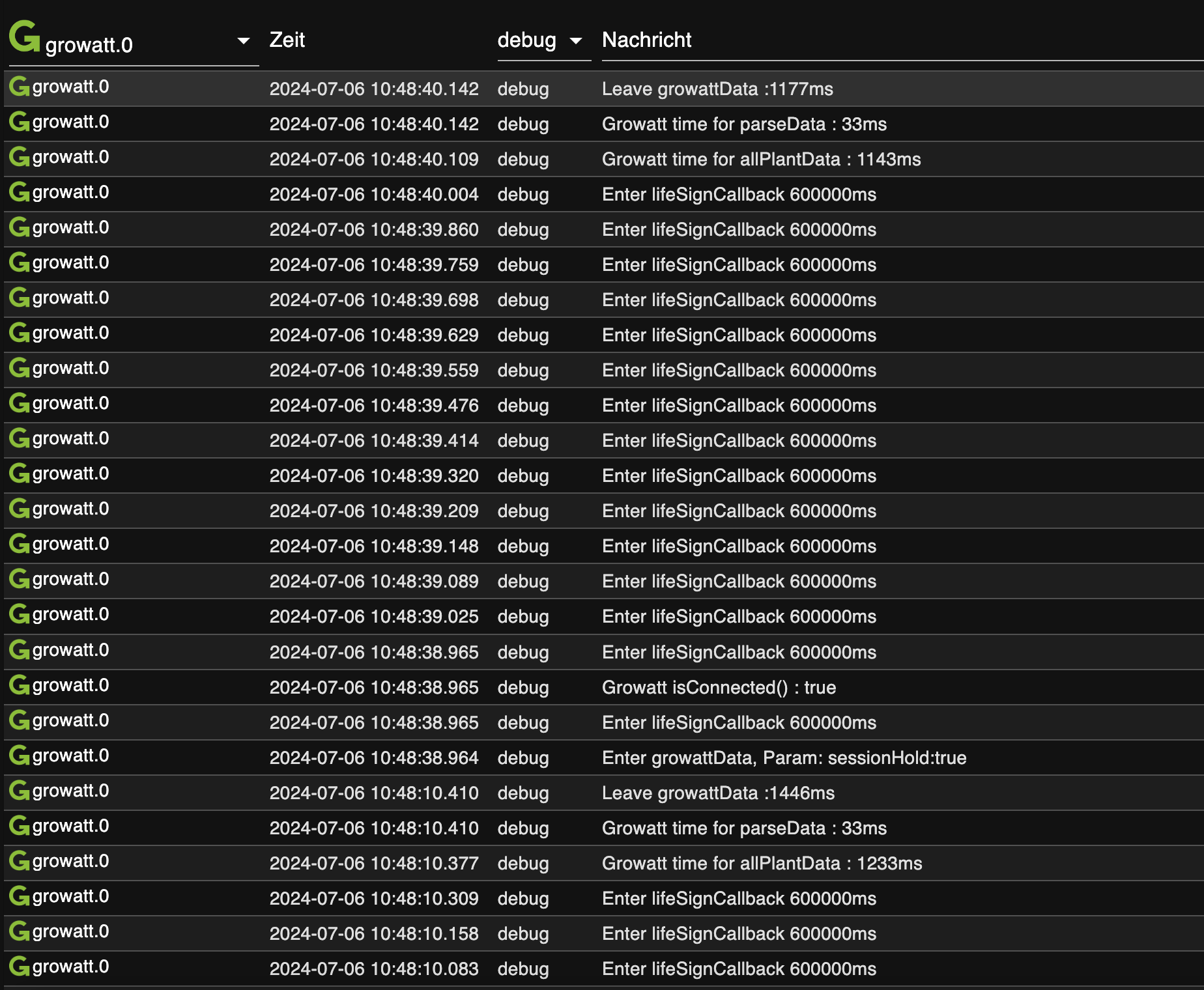The height and width of the screenshot is (990, 1204).
Task: Click the debug level in the 10:48:39.209 row
Action: click(523, 511)
